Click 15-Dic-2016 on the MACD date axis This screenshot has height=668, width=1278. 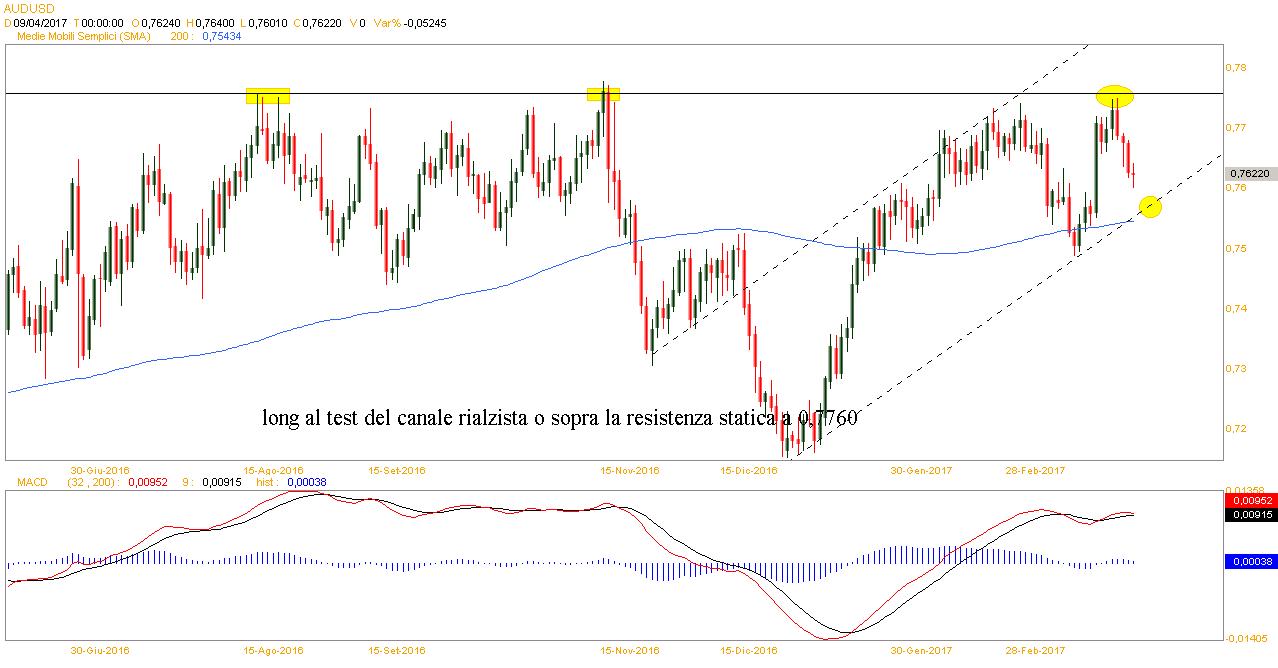[x=749, y=650]
